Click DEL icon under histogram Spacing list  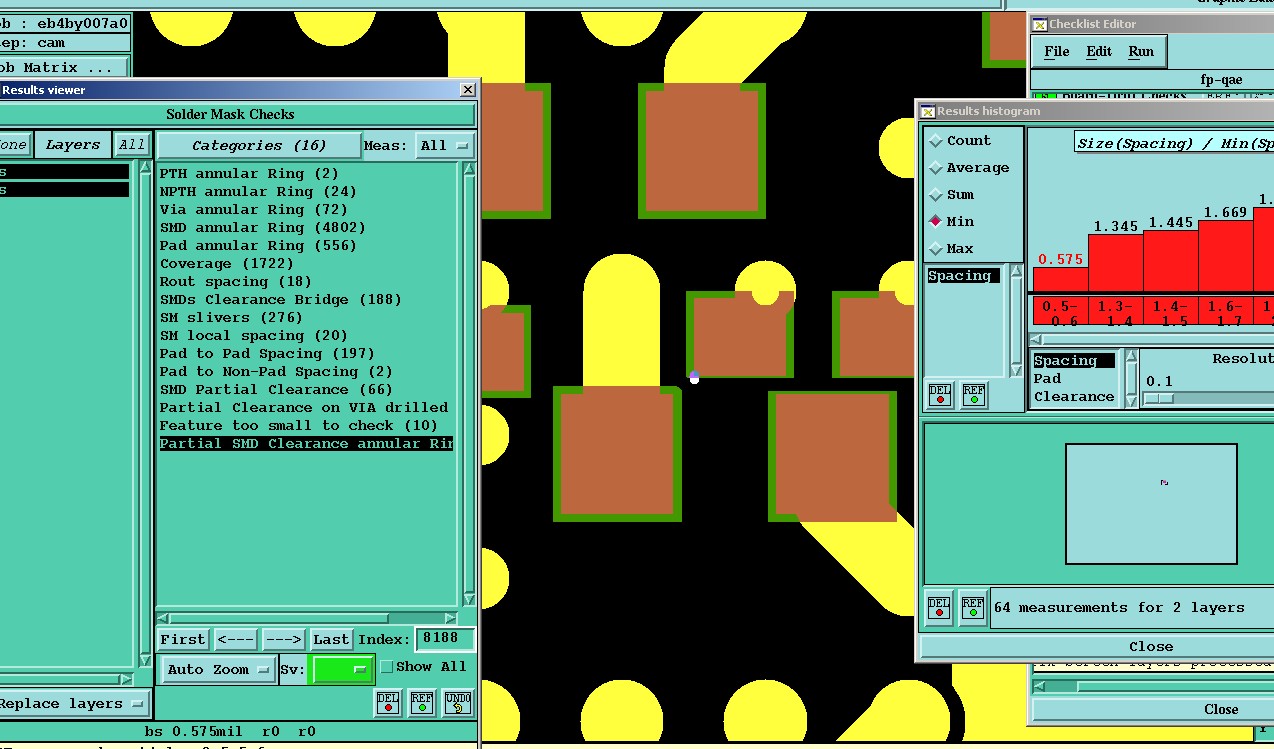click(x=939, y=395)
